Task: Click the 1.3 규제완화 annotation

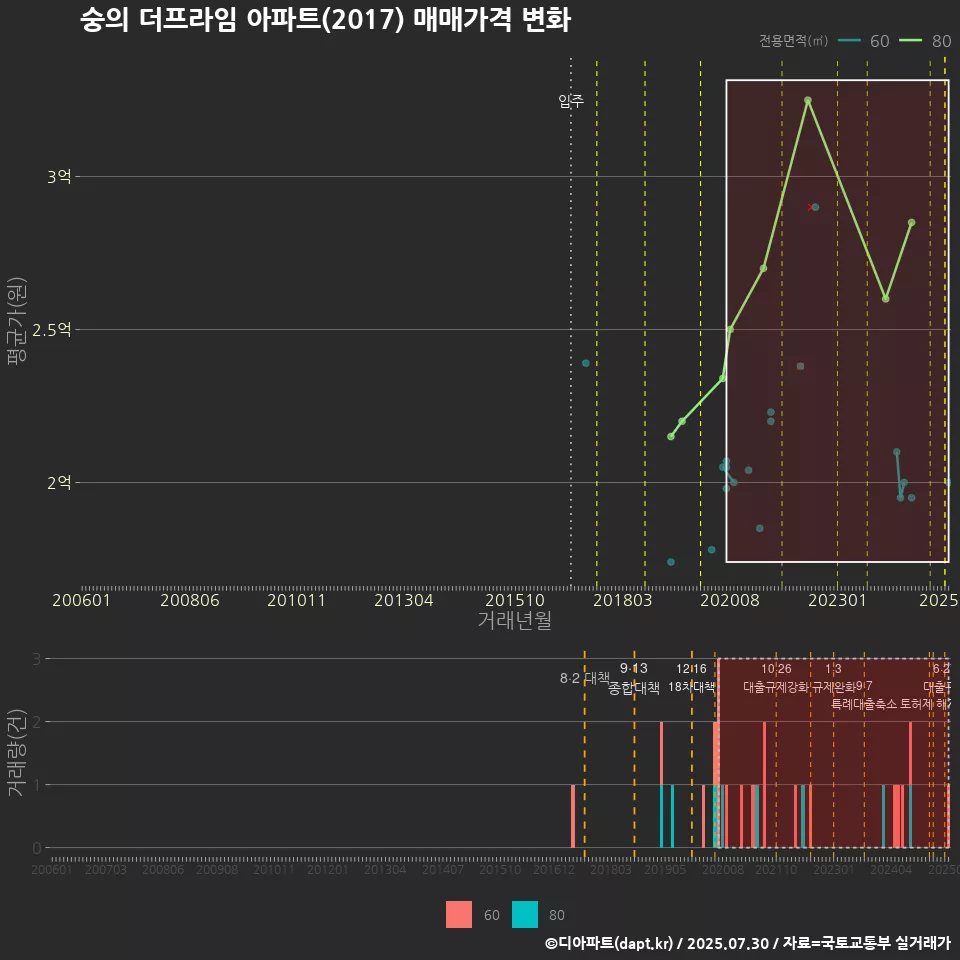Action: point(833,678)
